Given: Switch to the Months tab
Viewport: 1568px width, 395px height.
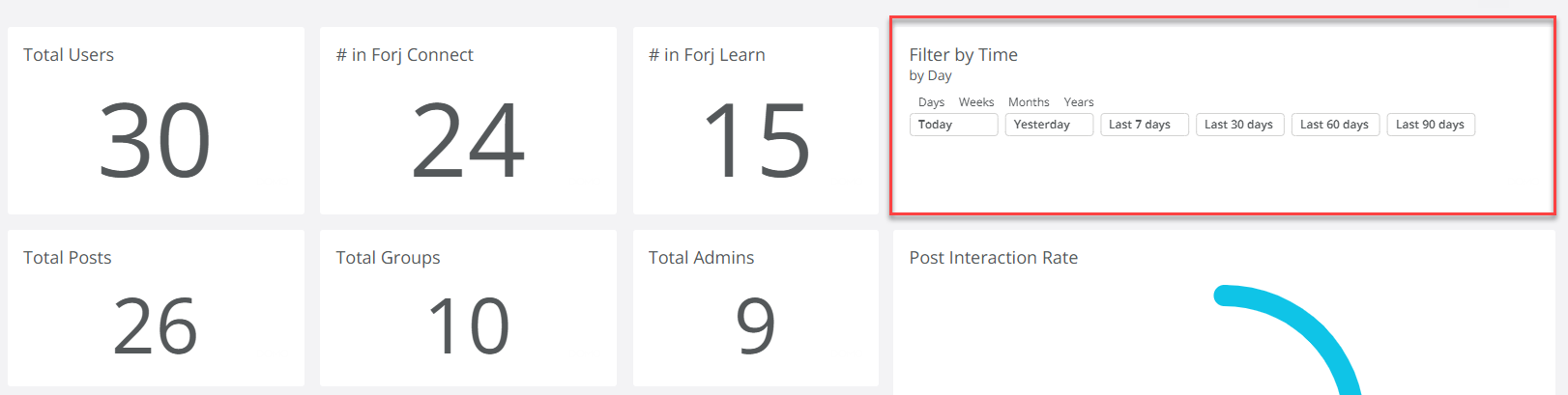Looking at the screenshot, I should [1029, 102].
